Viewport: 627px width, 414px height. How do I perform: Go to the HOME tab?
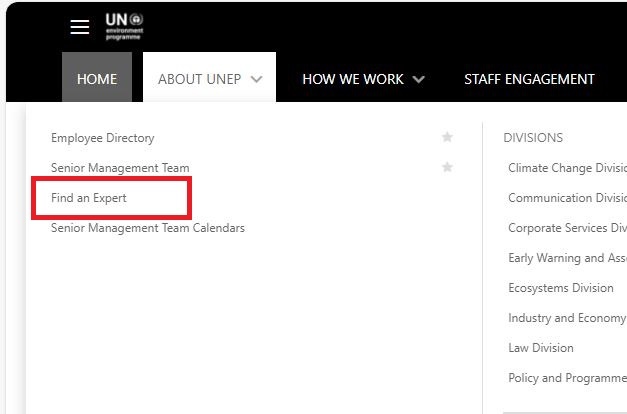point(97,79)
